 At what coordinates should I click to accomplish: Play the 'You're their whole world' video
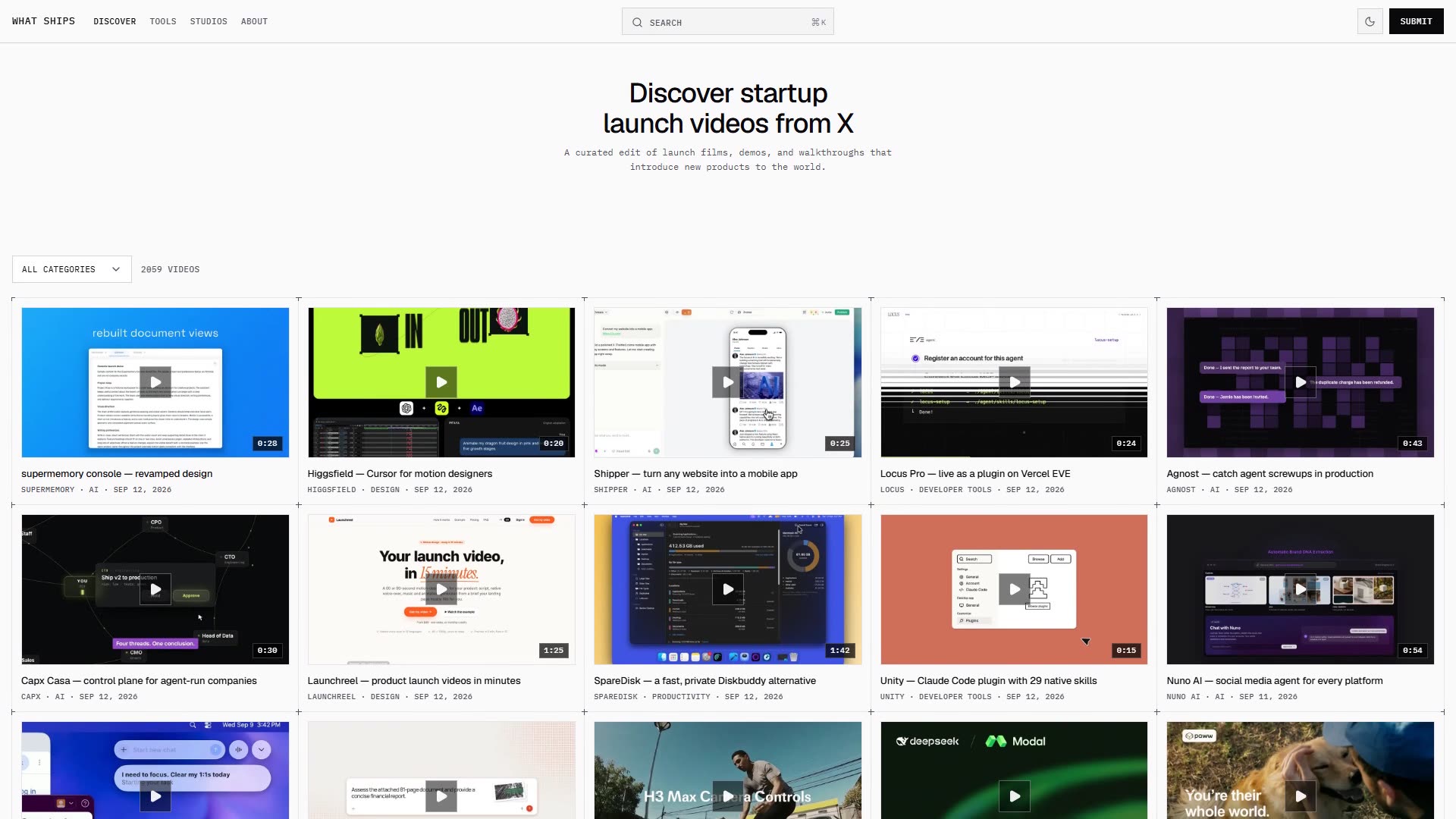coord(1301,796)
